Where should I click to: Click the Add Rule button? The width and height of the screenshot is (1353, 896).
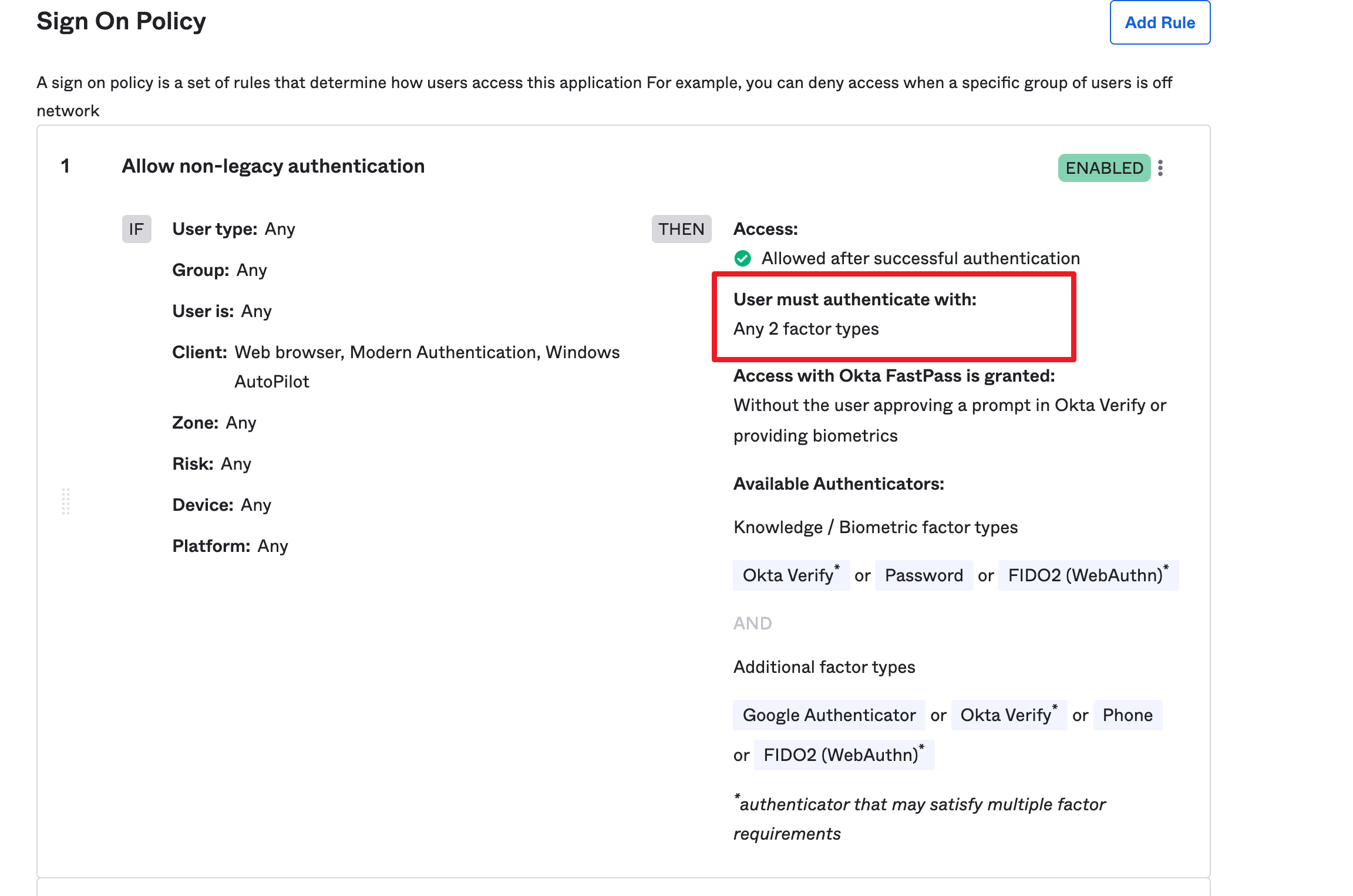[1159, 22]
